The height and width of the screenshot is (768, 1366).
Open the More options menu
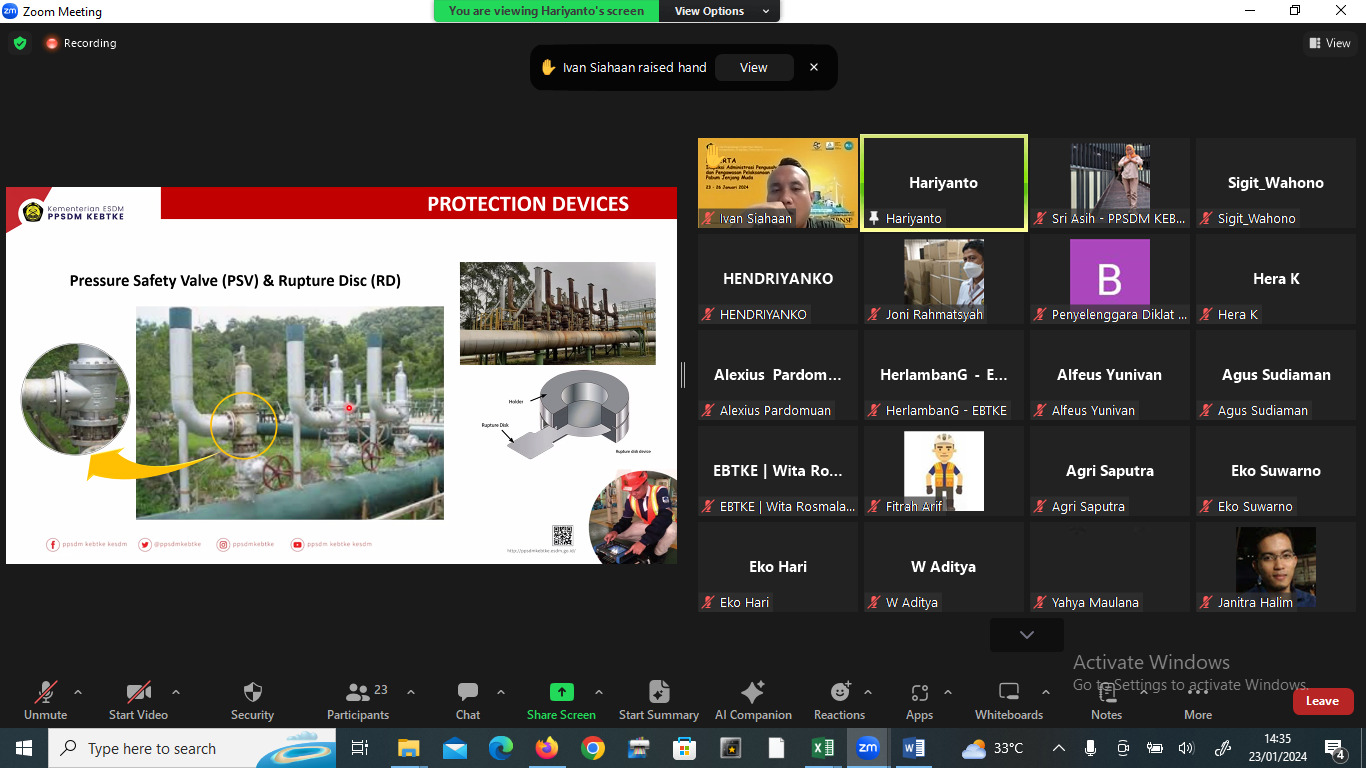(x=1198, y=700)
